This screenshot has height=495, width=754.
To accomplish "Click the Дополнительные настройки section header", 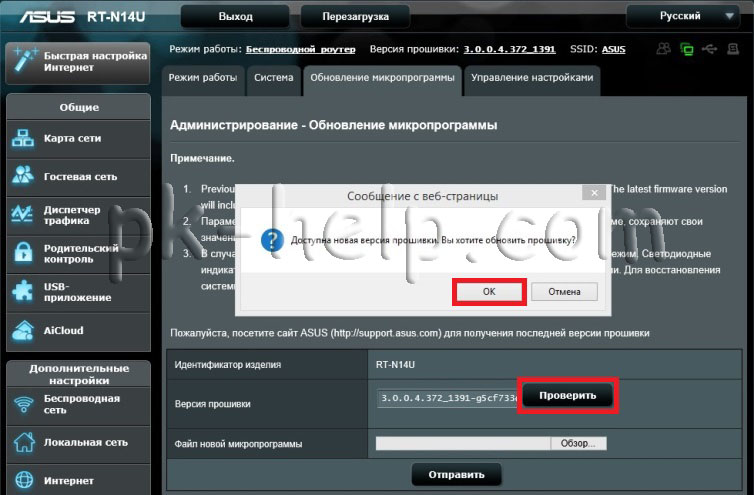I will pyautogui.click(x=79, y=374).
